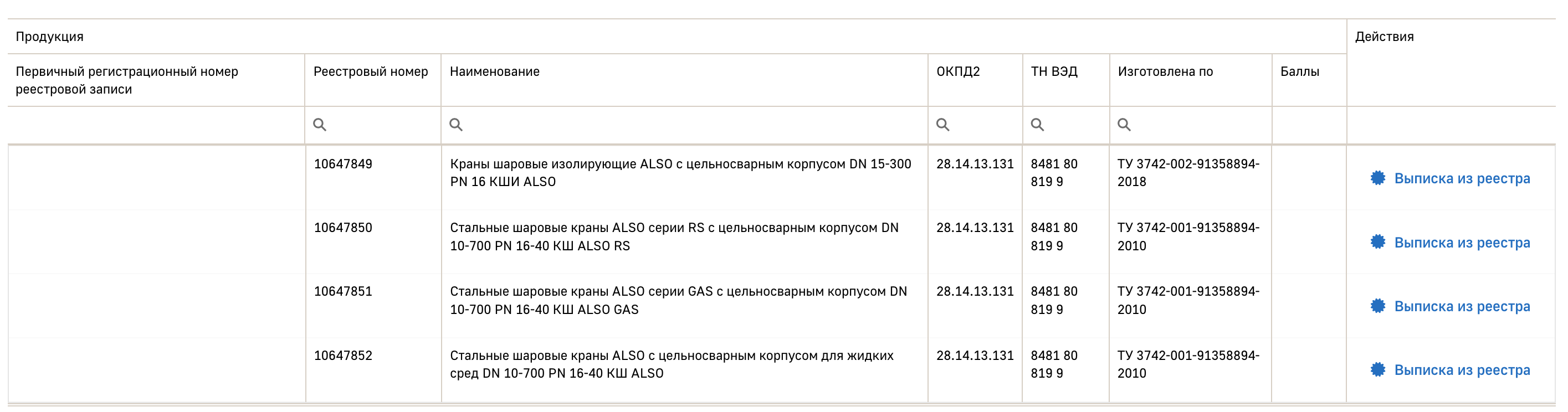Open Выписка из реестра for record 10647850

(1462, 242)
